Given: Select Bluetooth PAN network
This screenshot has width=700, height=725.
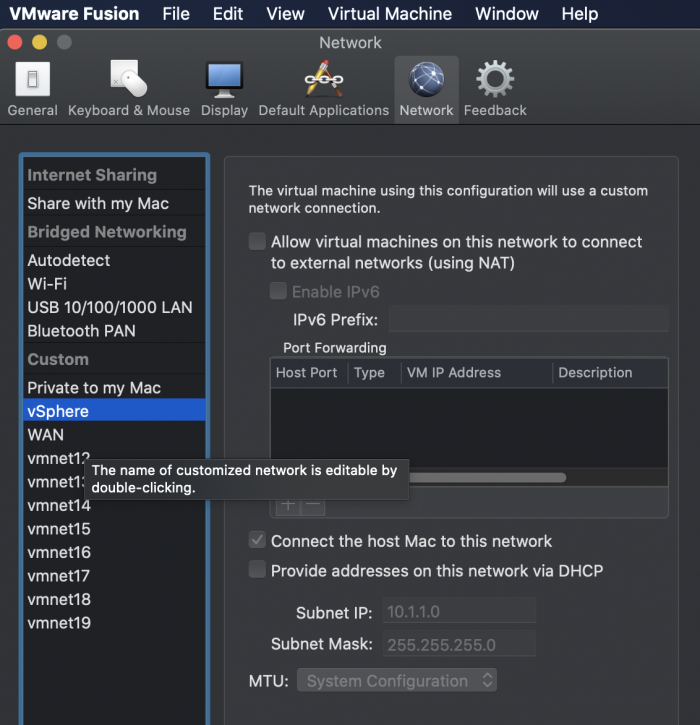Looking at the screenshot, I should (114, 331).
